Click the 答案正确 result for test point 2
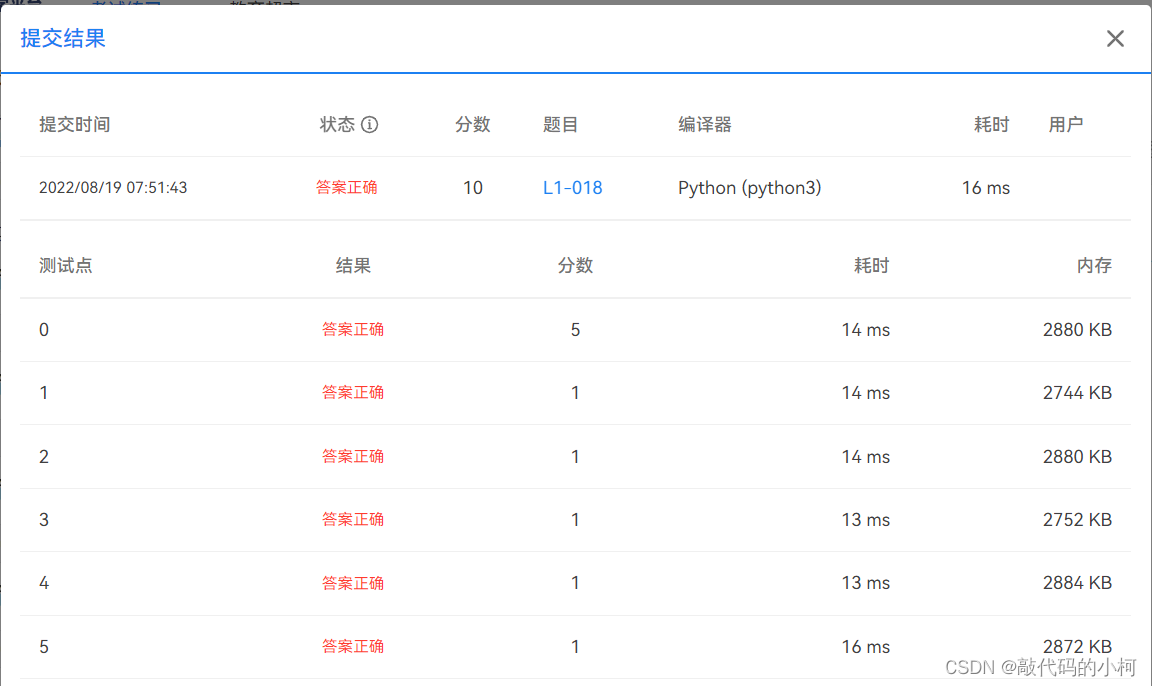1152x686 pixels. point(353,456)
